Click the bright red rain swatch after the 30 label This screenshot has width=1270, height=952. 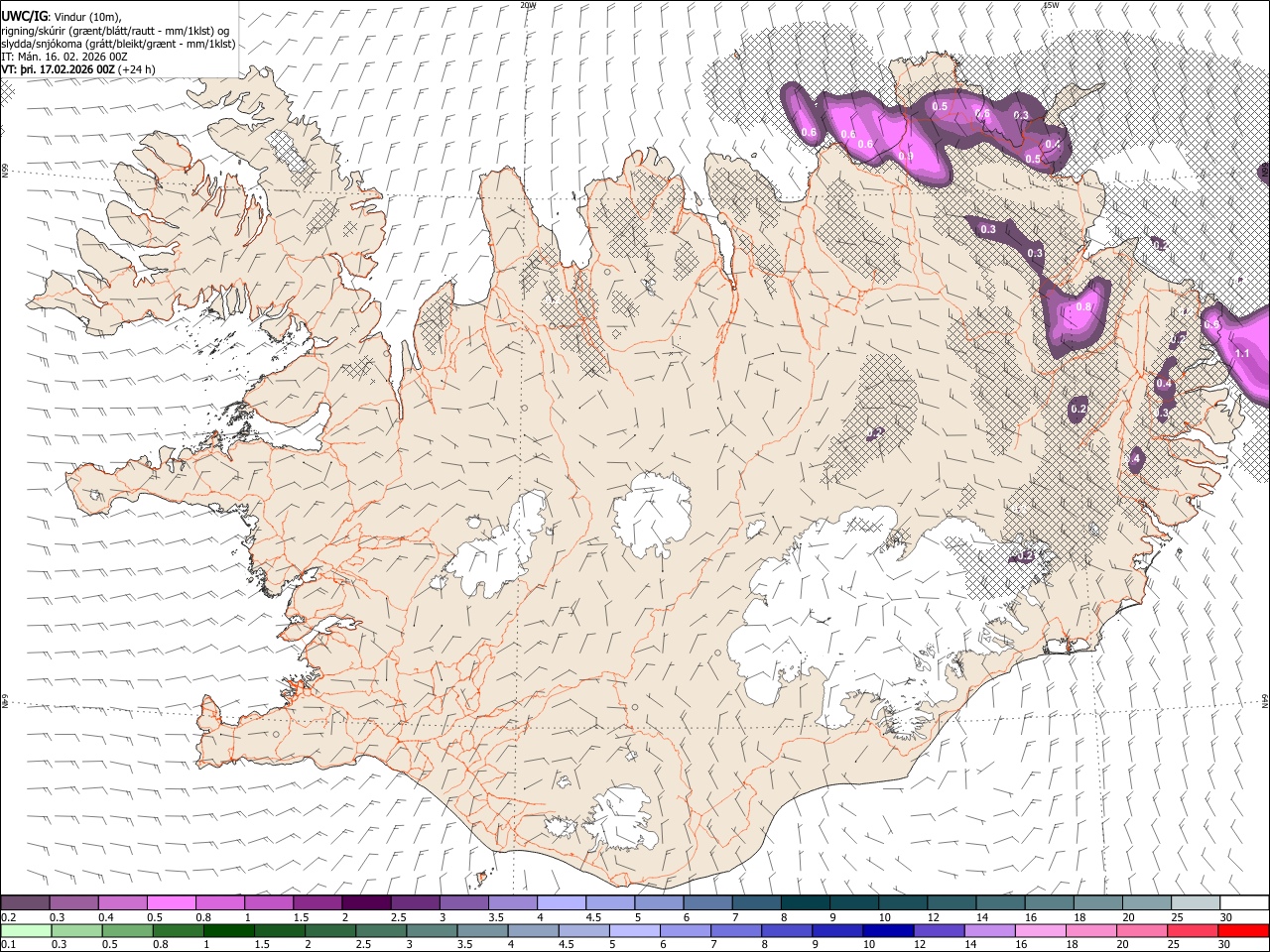coord(1244,930)
